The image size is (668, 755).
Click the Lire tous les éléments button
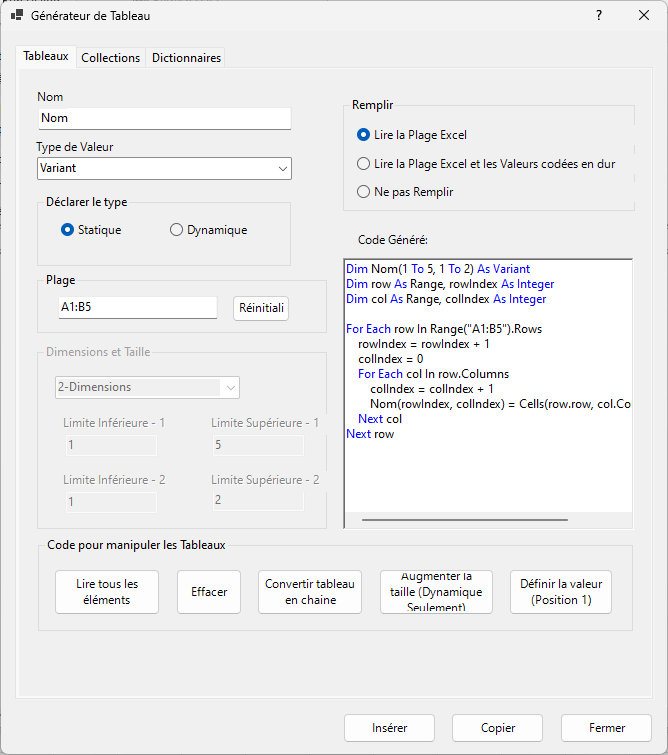click(107, 592)
